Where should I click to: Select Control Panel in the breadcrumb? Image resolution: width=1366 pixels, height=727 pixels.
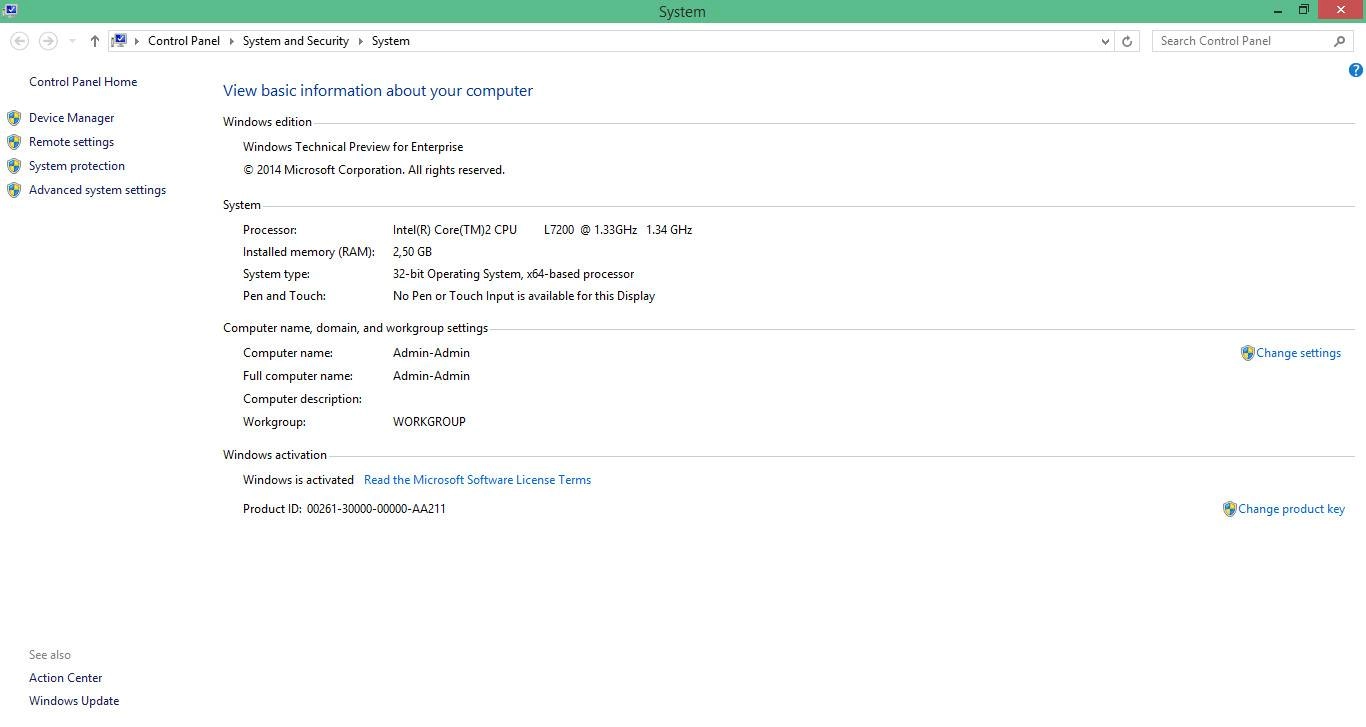[184, 41]
